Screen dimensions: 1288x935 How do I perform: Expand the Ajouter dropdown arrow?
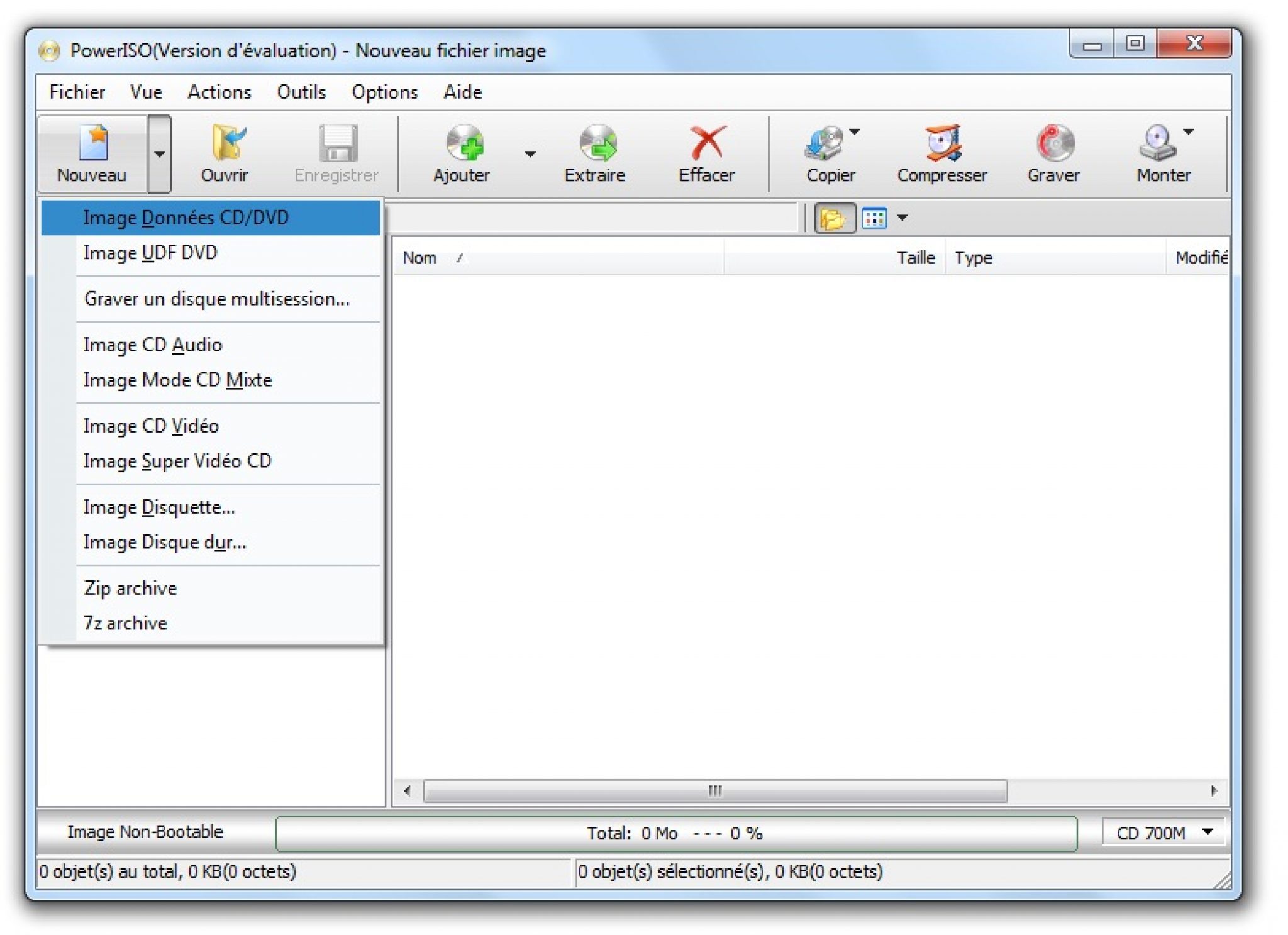pyautogui.click(x=530, y=154)
